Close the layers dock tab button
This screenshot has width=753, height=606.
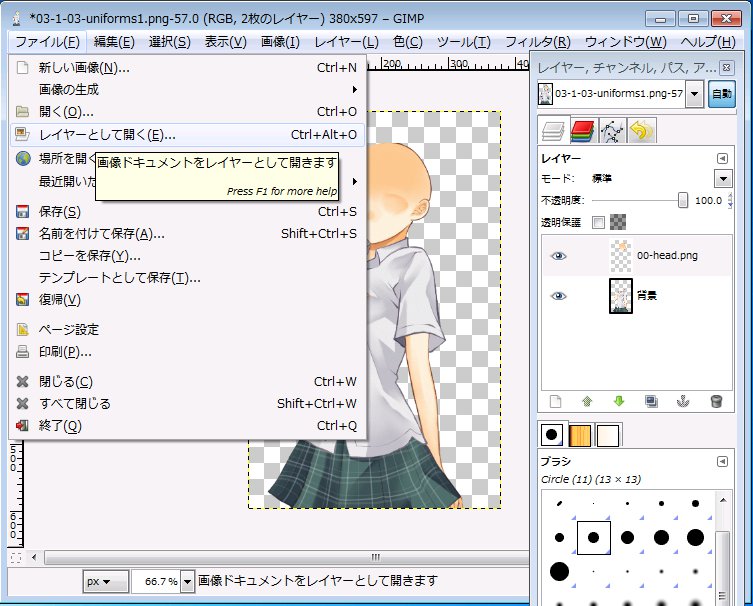[727, 68]
